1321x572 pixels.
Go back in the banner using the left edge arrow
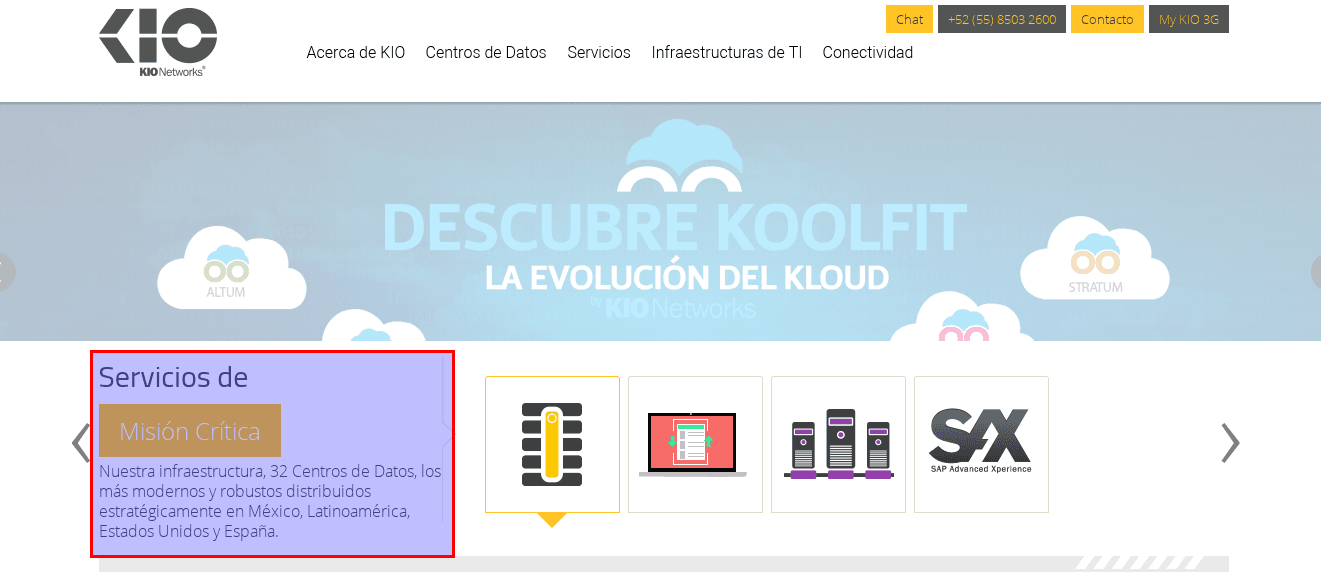coord(6,272)
